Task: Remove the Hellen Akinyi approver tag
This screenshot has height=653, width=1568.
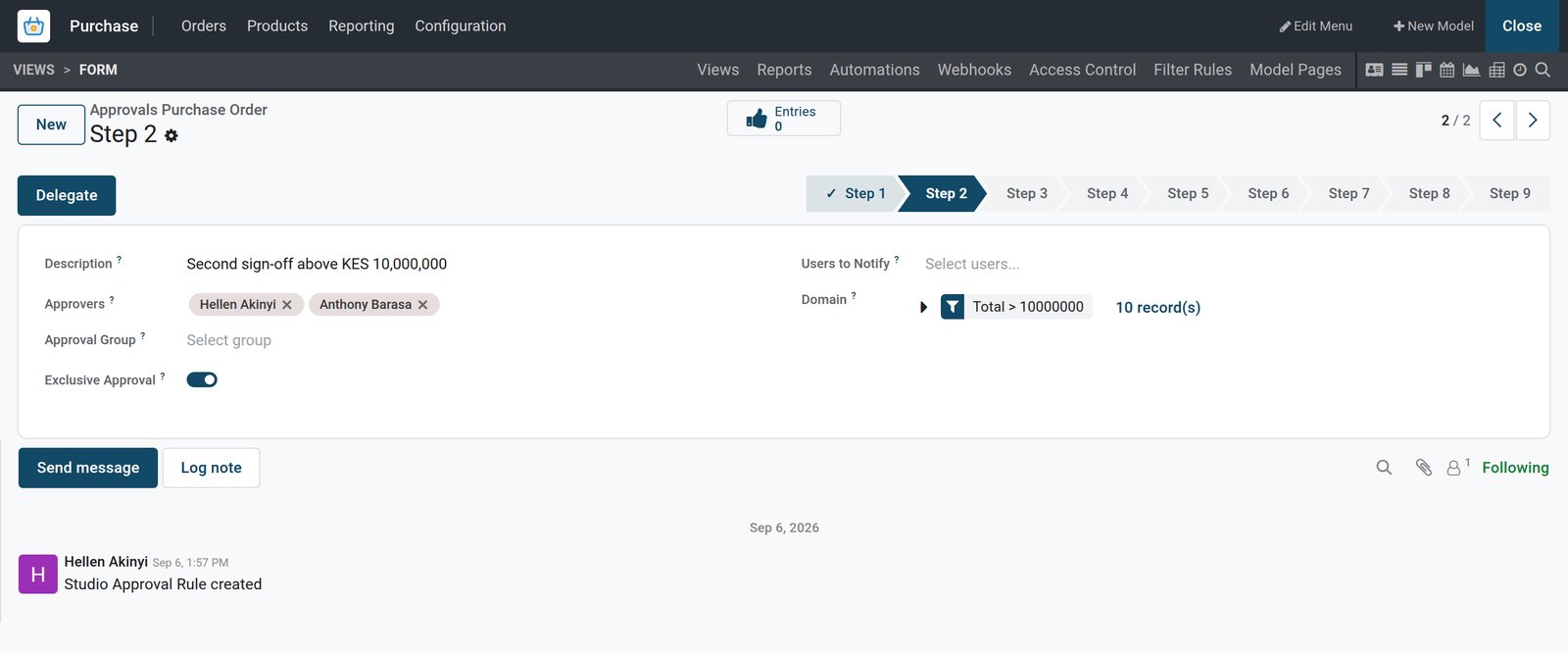Action: coord(287,305)
